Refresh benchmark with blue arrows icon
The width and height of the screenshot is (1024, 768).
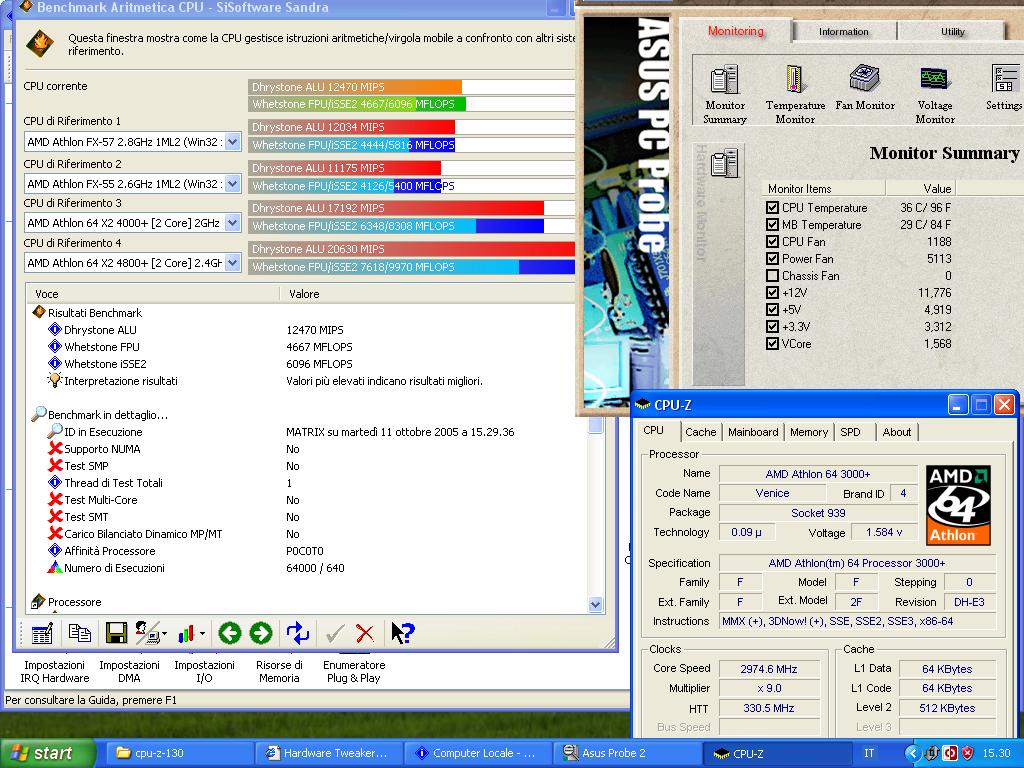(298, 633)
